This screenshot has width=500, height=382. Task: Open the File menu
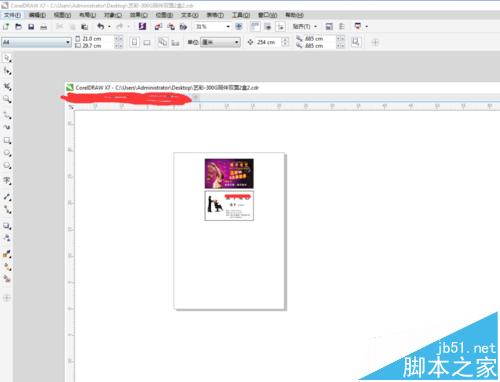pyautogui.click(x=12, y=15)
